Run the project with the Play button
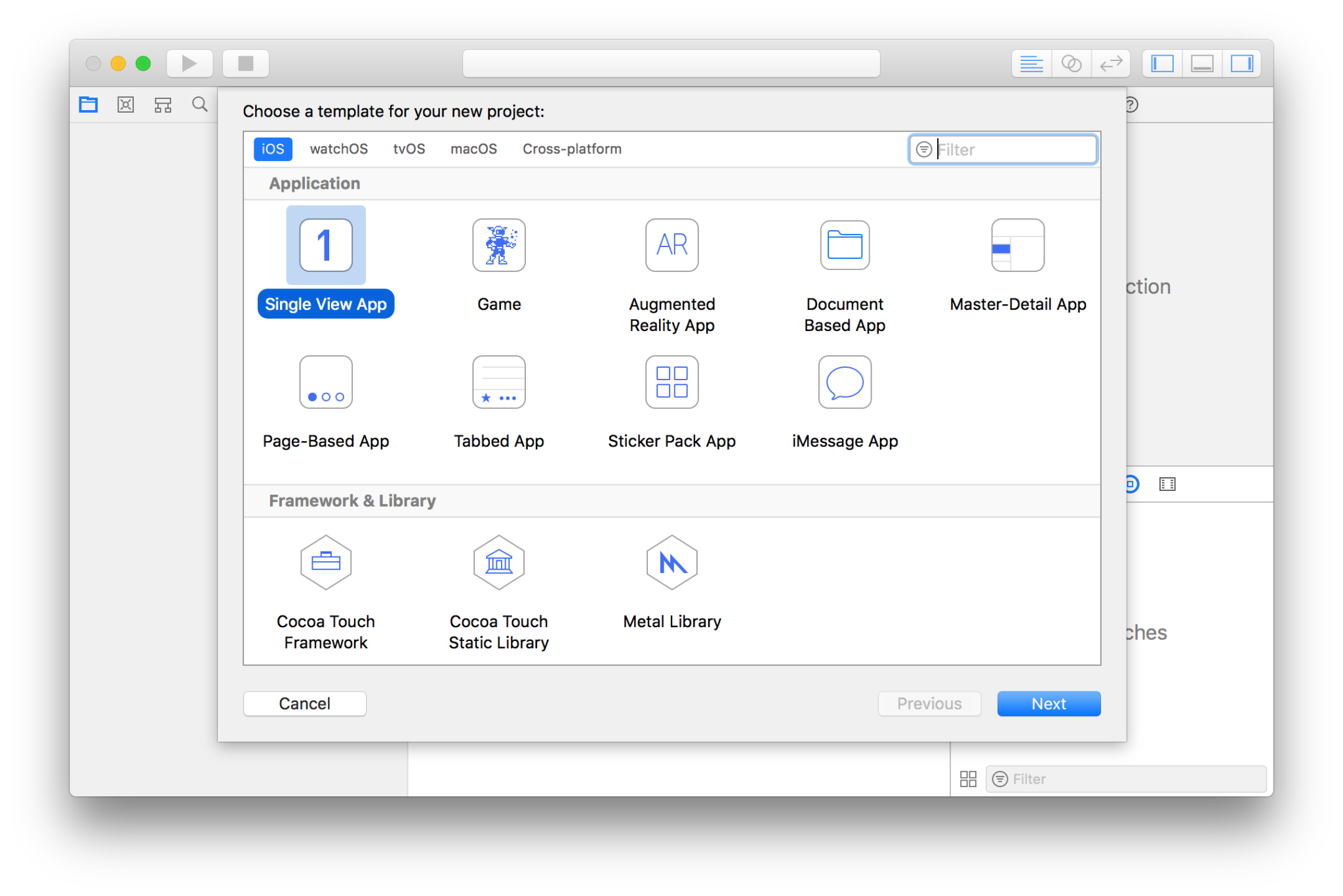This screenshot has height=896, width=1343. (189, 63)
